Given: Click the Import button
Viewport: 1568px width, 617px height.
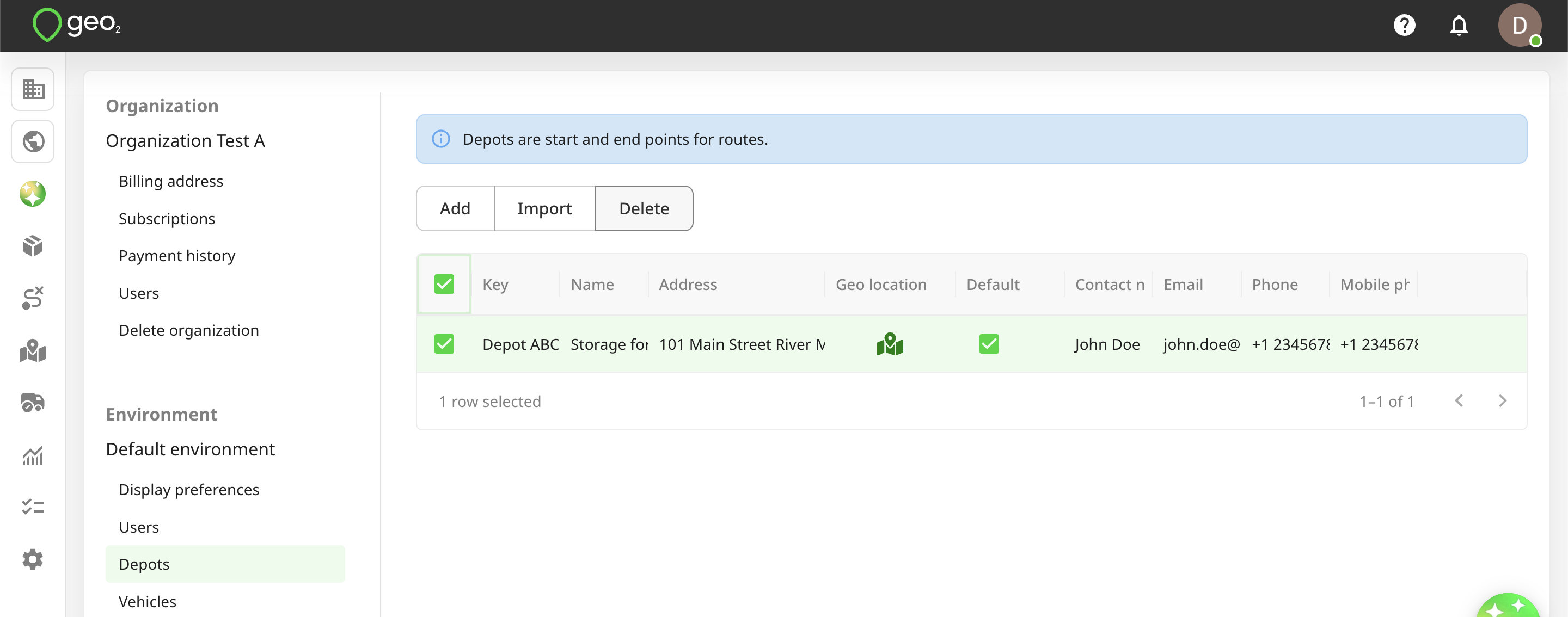Looking at the screenshot, I should 545,209.
